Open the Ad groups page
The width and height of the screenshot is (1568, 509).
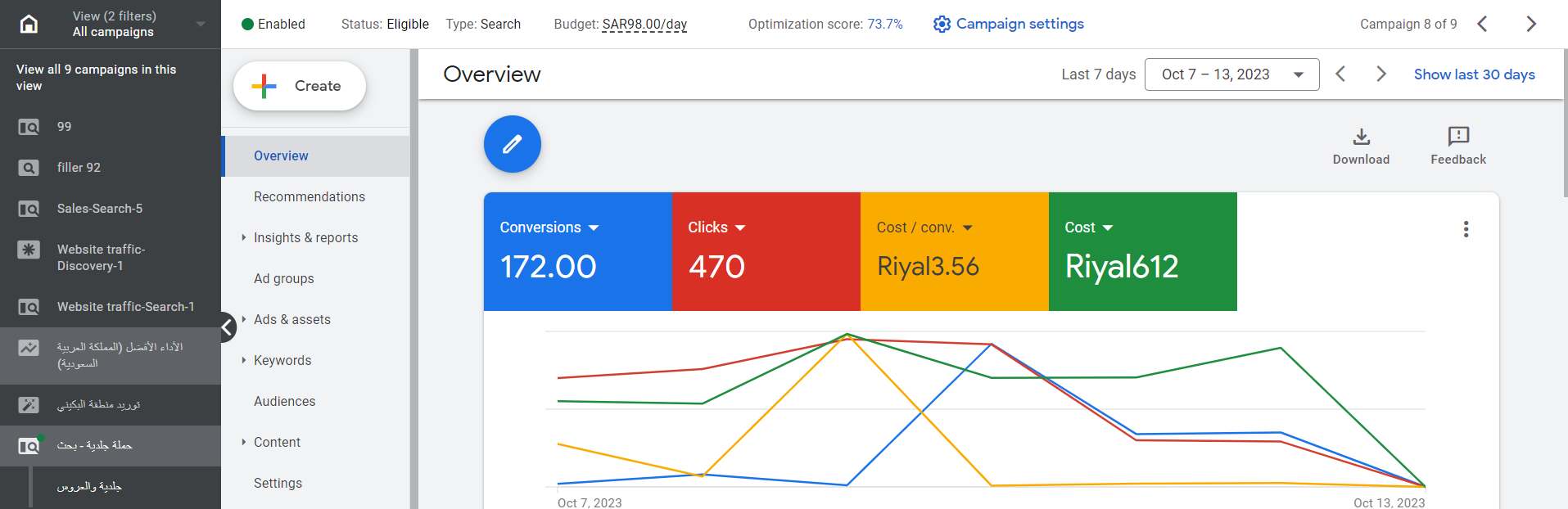[283, 278]
